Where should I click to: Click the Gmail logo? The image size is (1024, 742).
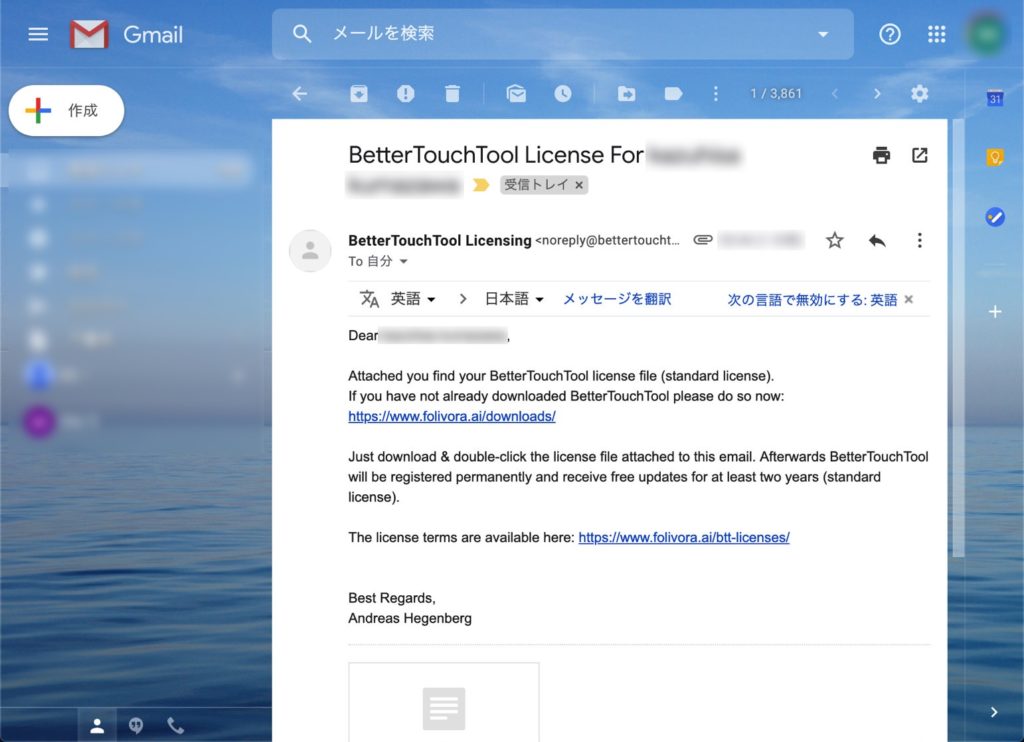coord(126,34)
